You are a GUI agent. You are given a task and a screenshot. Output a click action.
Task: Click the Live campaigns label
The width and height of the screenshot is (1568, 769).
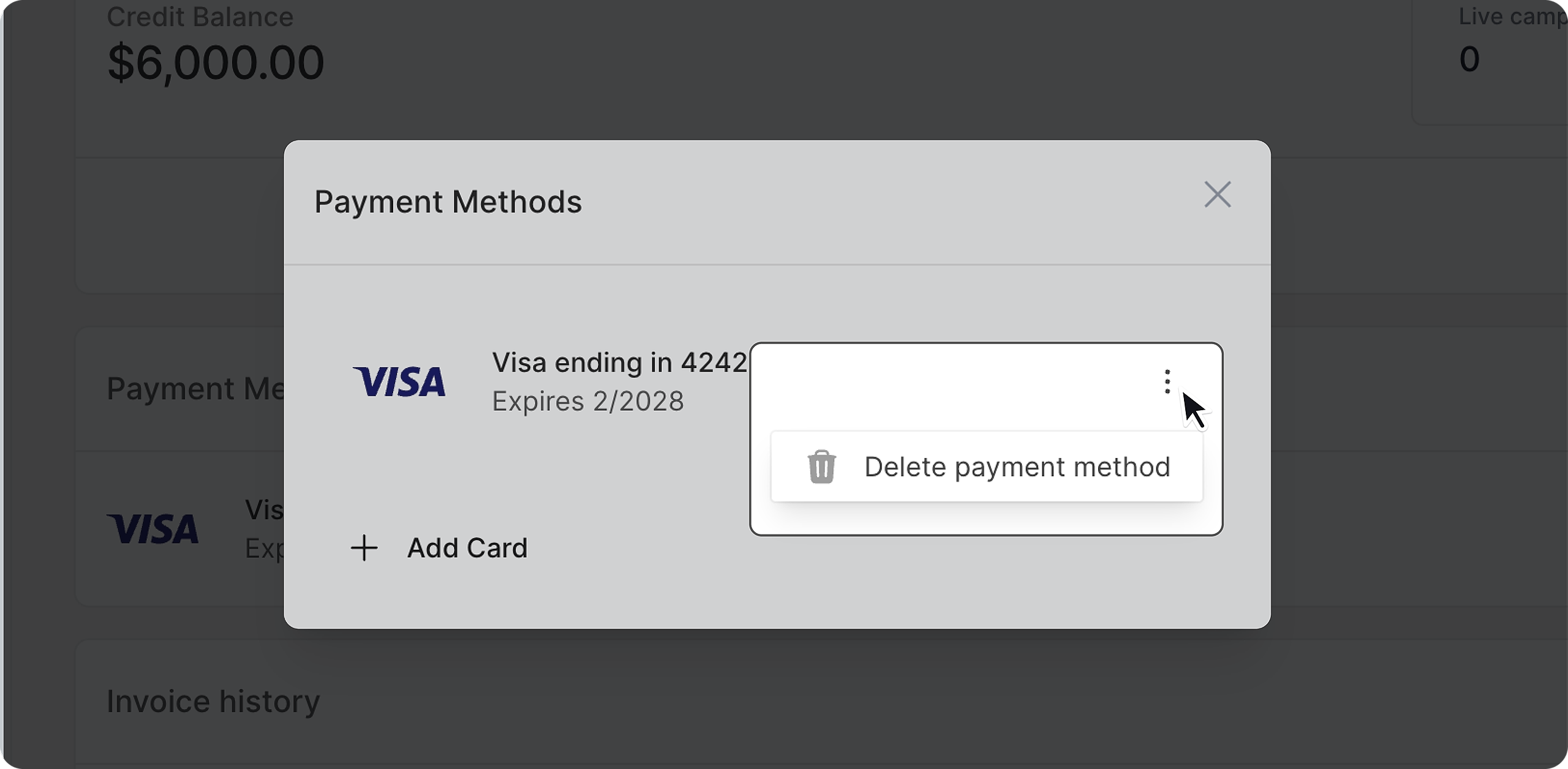(1512, 17)
